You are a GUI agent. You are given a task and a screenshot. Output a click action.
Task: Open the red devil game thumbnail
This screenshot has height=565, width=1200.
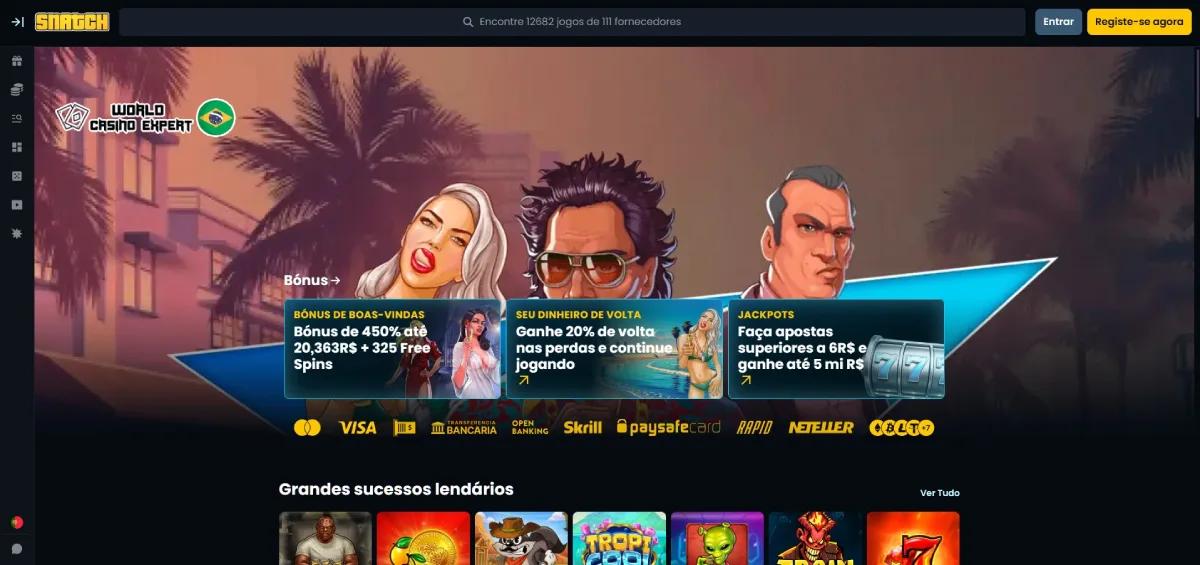coord(815,539)
